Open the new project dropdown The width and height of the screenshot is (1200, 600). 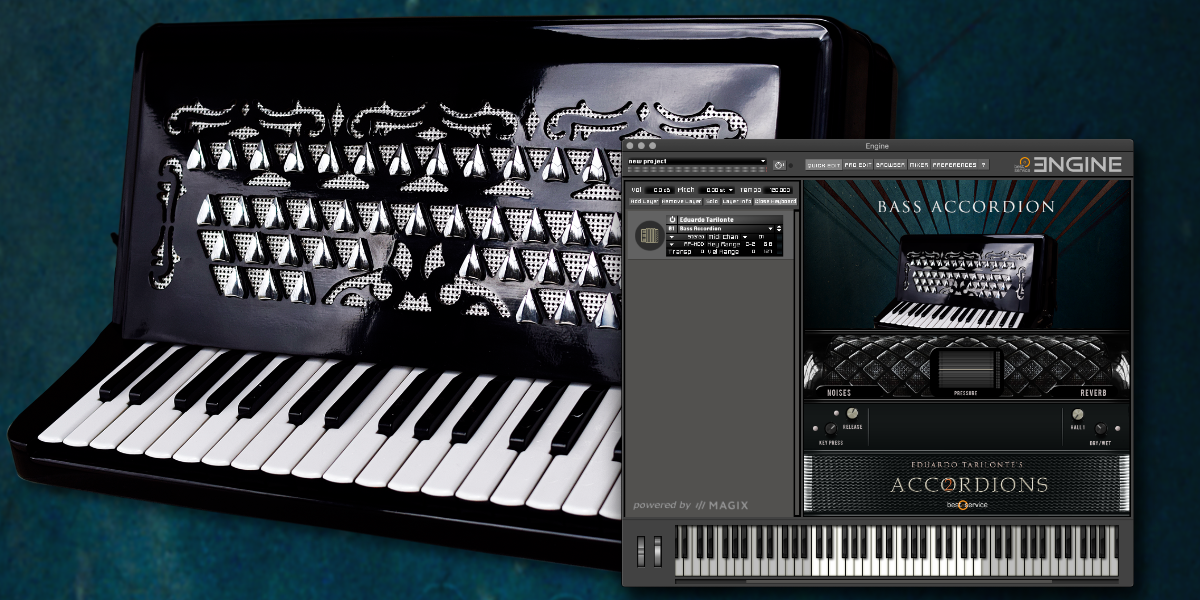[763, 161]
